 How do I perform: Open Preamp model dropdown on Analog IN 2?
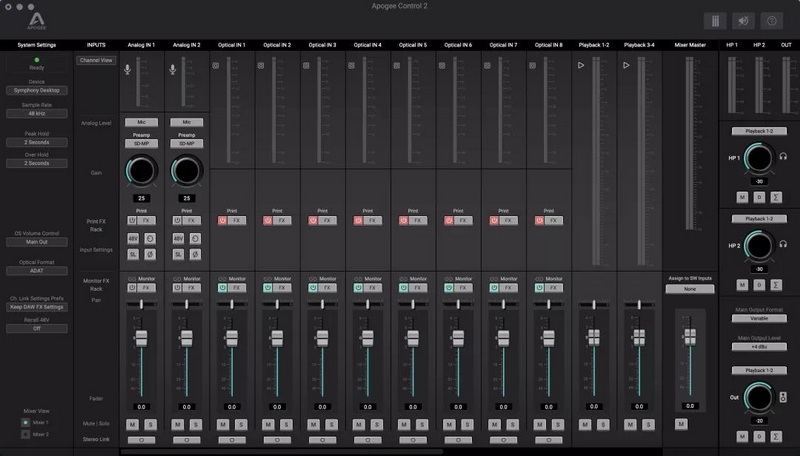(x=187, y=144)
